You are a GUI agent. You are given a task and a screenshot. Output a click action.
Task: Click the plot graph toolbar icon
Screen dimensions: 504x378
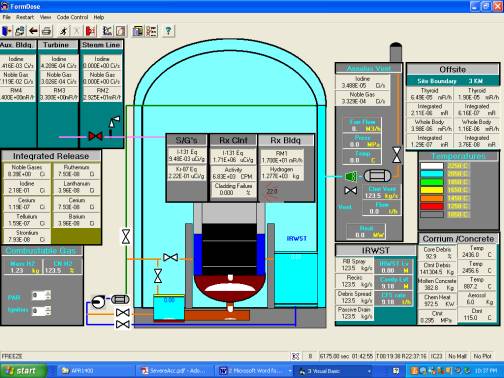click(107, 31)
